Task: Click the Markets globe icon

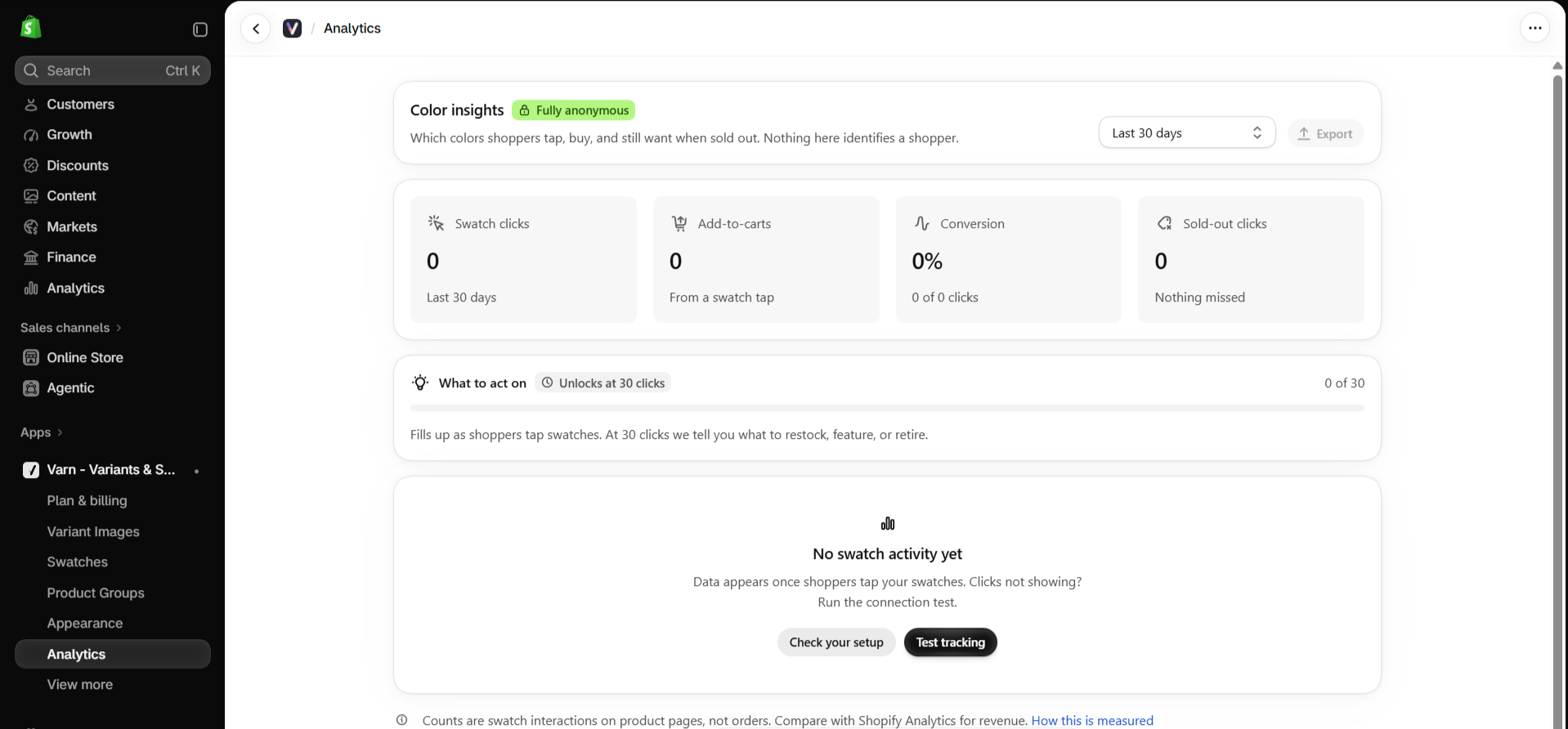Action: click(x=31, y=227)
